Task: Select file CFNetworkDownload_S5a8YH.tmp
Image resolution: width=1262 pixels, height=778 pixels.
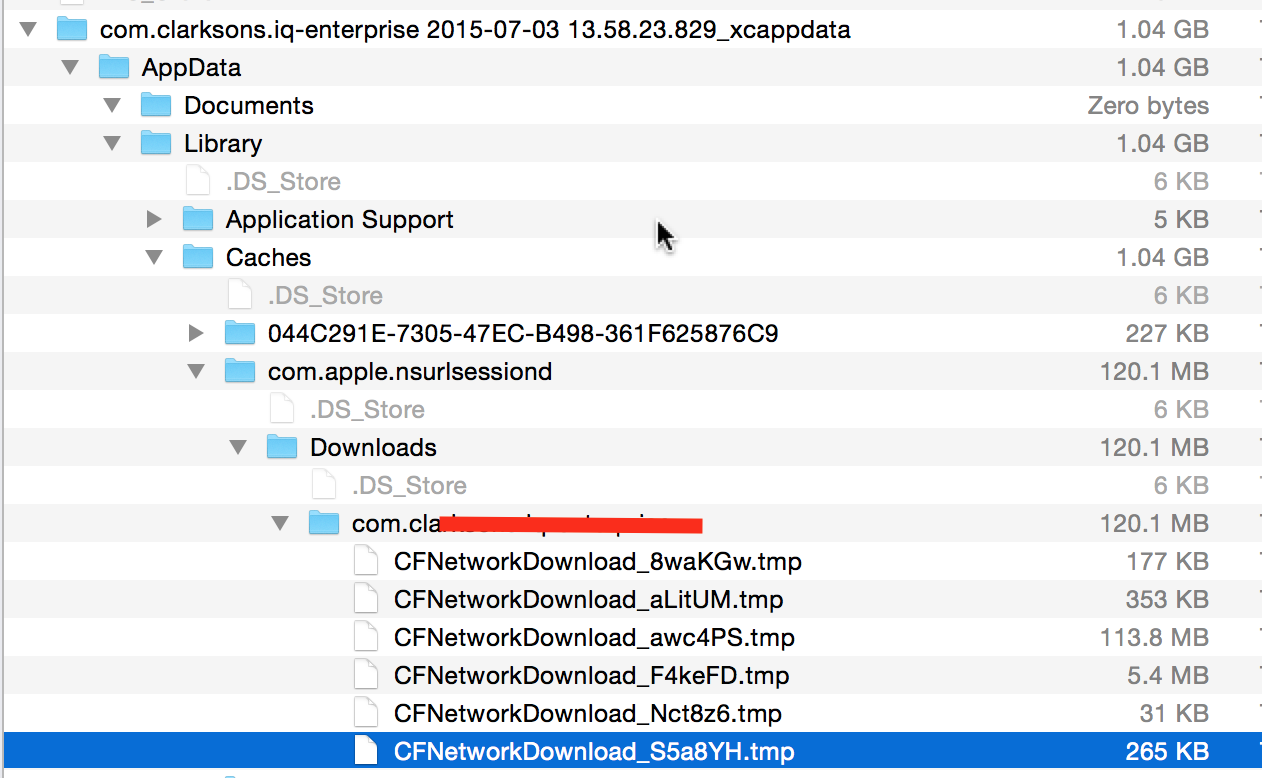Action: [594, 752]
